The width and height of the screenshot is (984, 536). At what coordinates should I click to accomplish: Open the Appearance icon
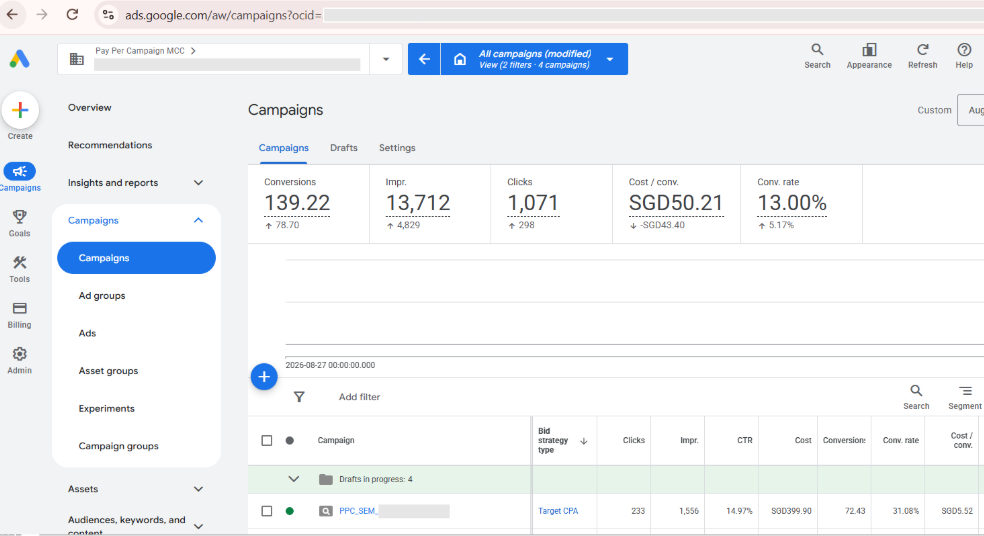(x=869, y=50)
